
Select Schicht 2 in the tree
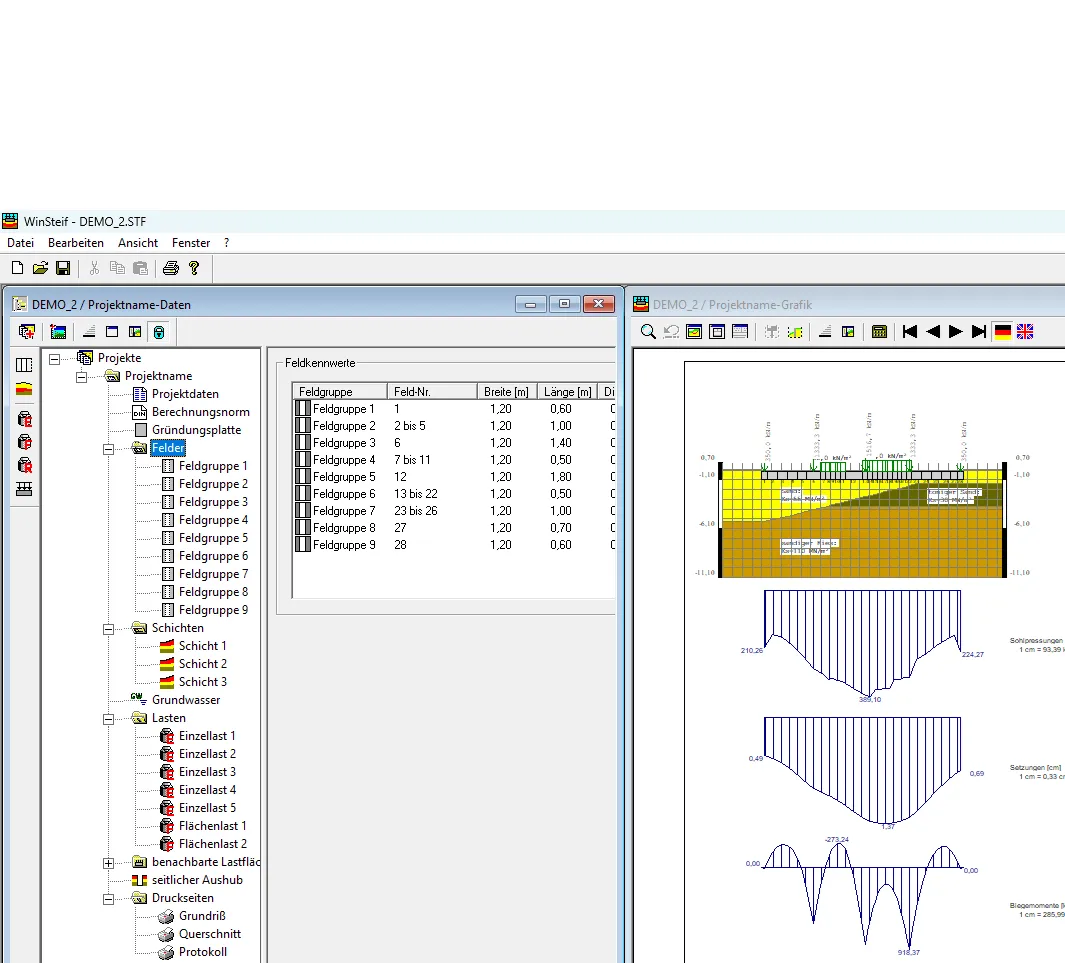[202, 664]
